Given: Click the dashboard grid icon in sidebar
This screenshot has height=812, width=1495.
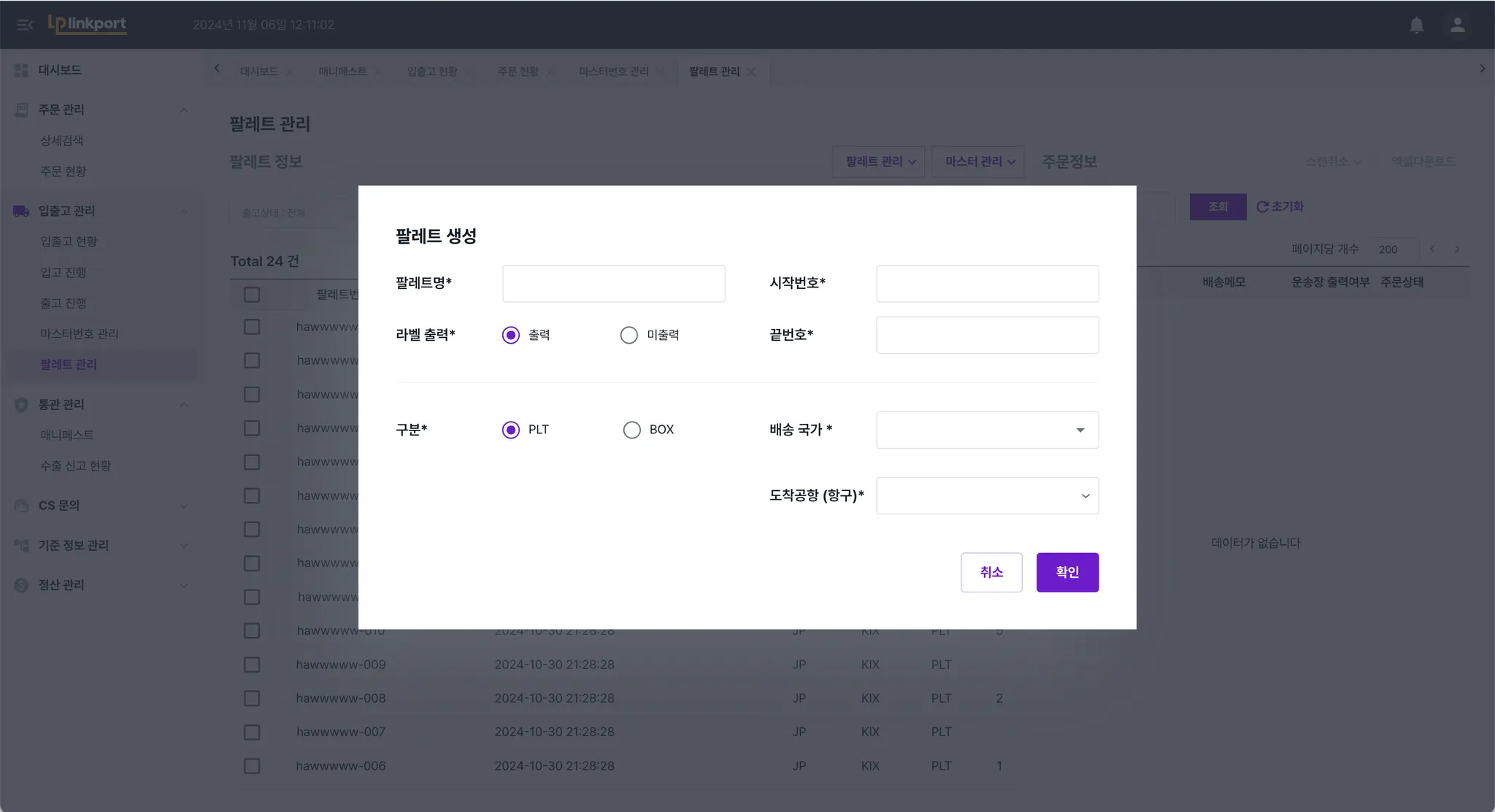Looking at the screenshot, I should (x=21, y=70).
